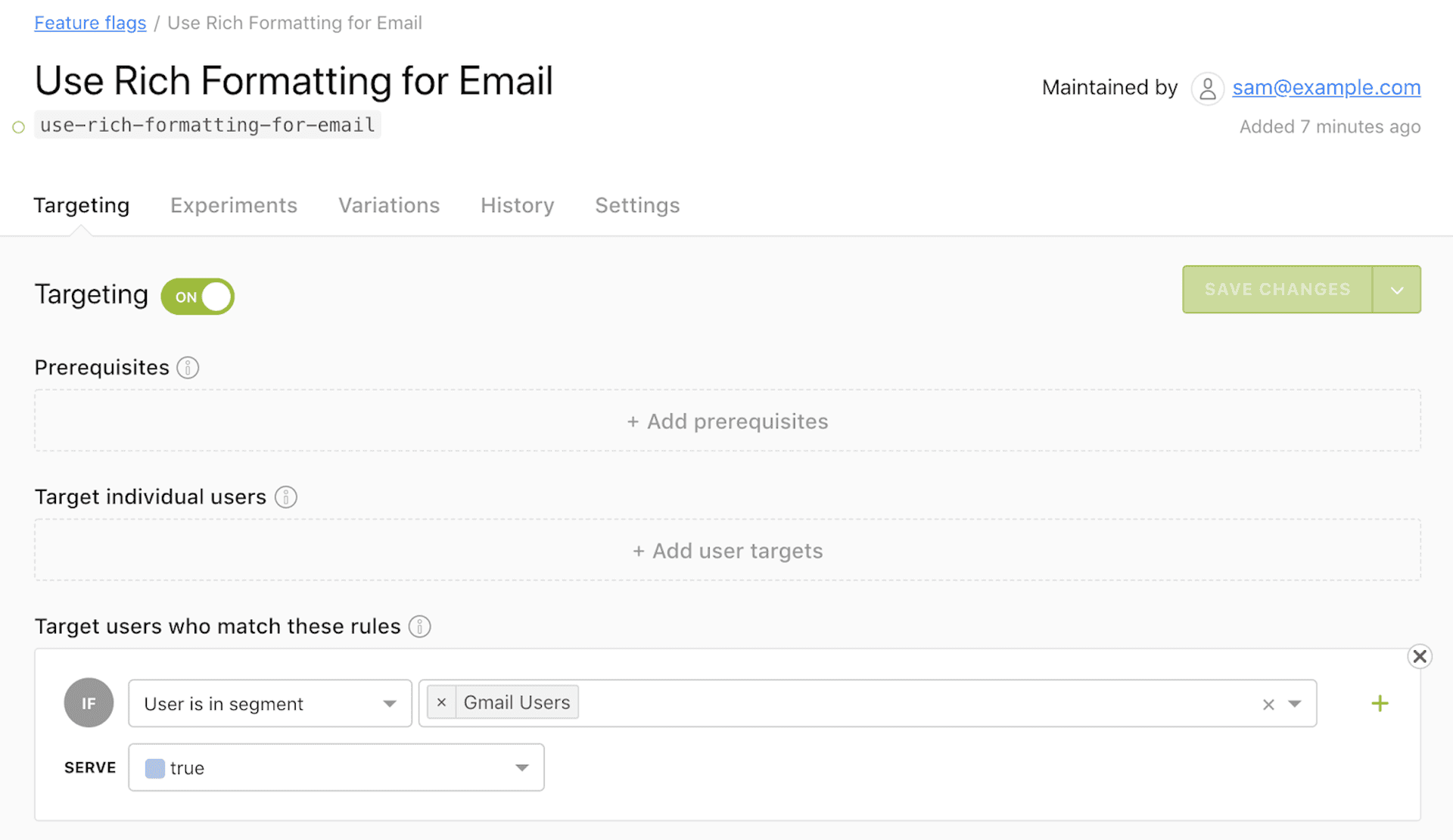This screenshot has height=840, width=1453.
Task: Open the History tab
Action: [x=517, y=205]
